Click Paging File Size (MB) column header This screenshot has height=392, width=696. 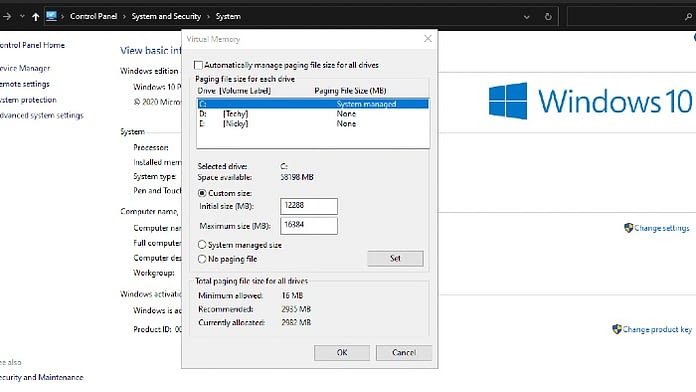point(350,91)
